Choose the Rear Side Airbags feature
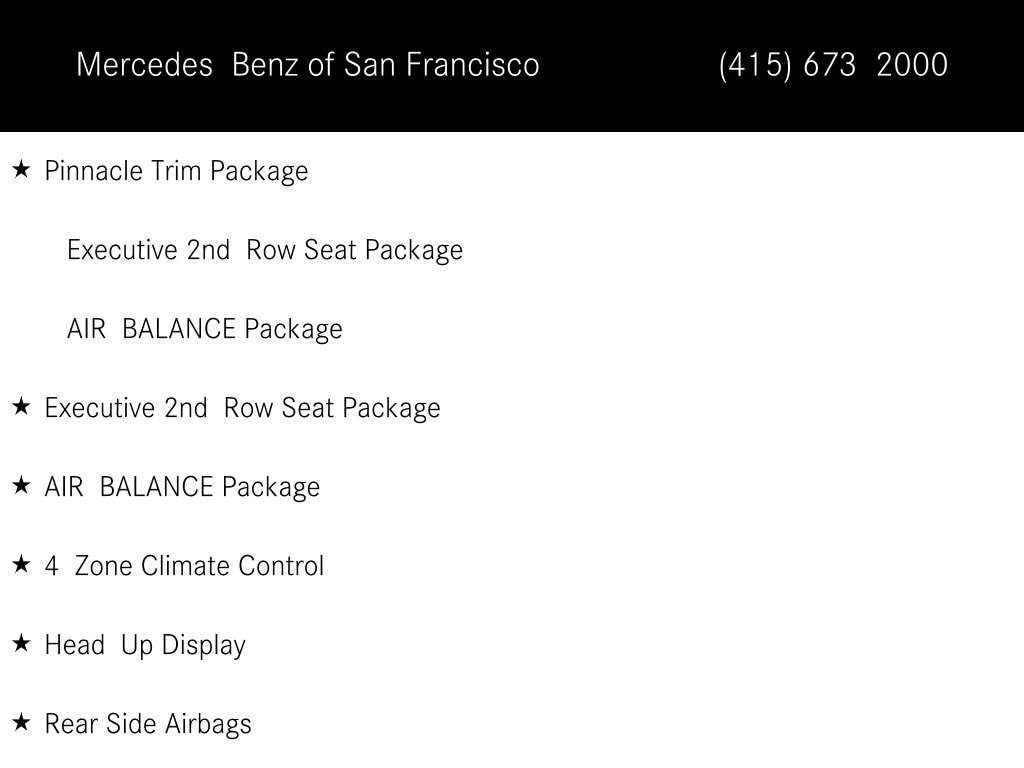Image resolution: width=1024 pixels, height=768 pixels. 148,725
